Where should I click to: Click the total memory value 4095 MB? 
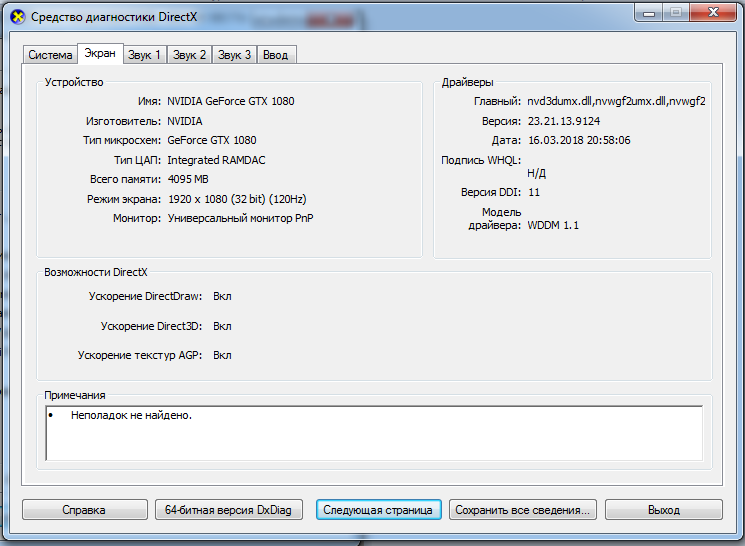pos(188,179)
